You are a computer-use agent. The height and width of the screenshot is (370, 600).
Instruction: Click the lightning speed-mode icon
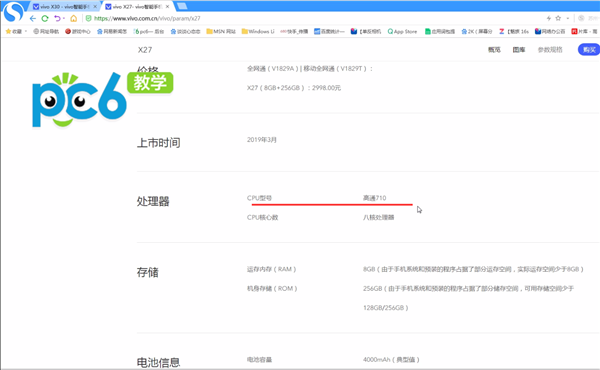point(548,18)
